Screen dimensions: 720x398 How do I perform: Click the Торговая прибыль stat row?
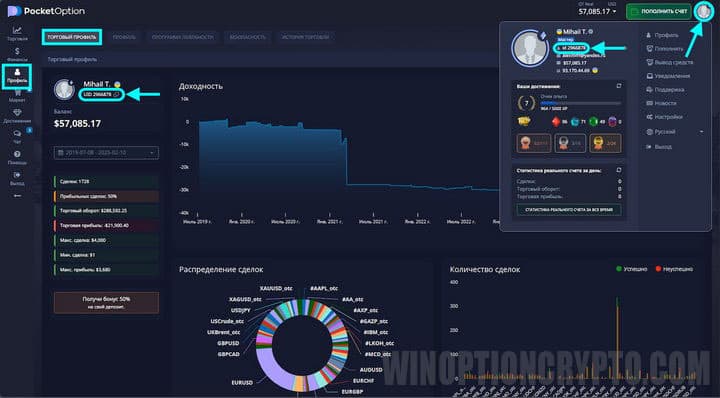[x=107, y=226]
